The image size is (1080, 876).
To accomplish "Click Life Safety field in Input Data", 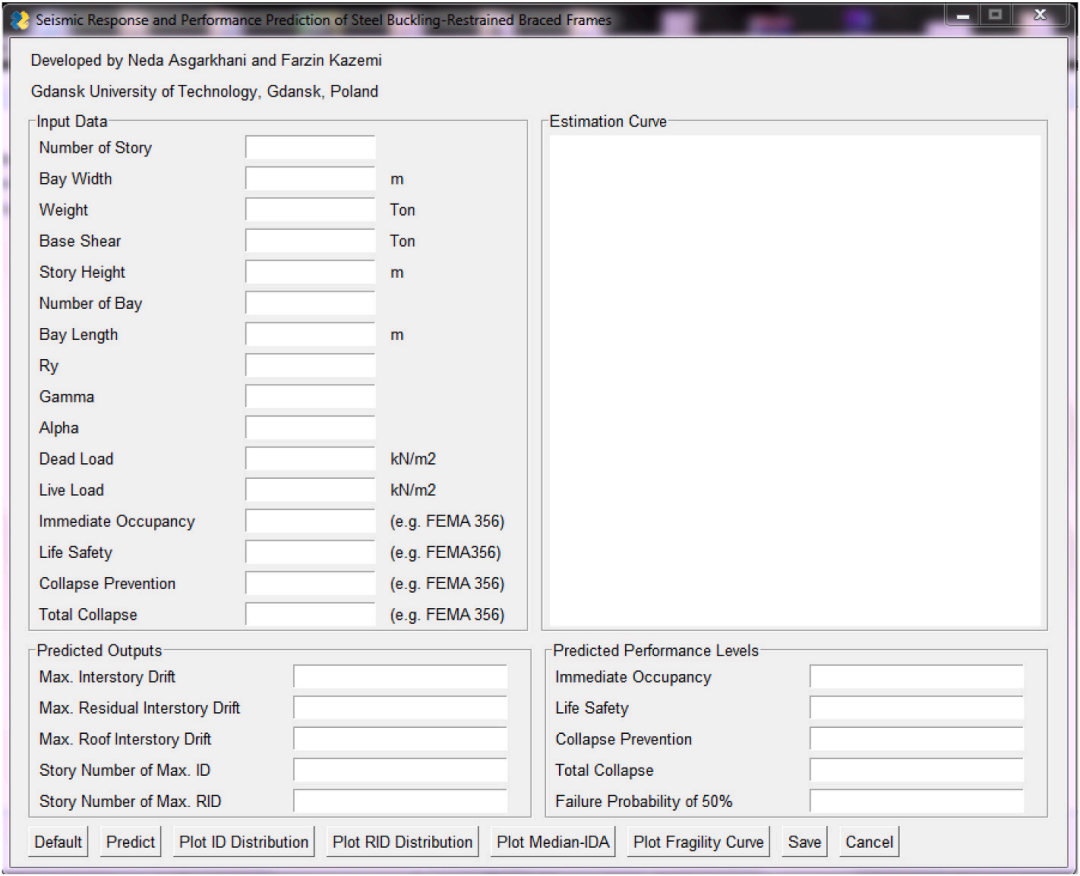I will click(x=310, y=552).
